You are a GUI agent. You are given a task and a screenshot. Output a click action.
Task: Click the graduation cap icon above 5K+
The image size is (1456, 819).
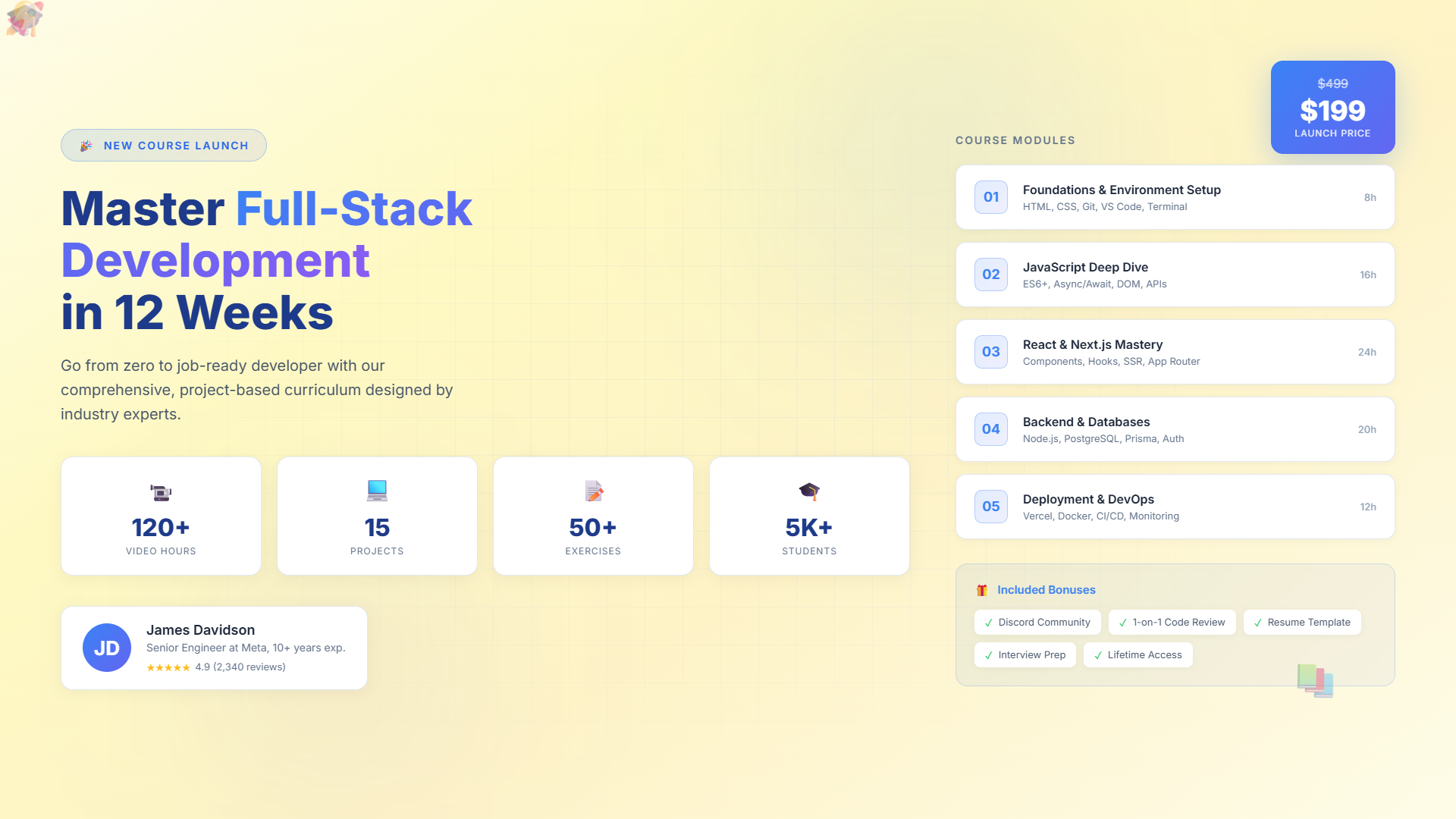pyautogui.click(x=809, y=491)
